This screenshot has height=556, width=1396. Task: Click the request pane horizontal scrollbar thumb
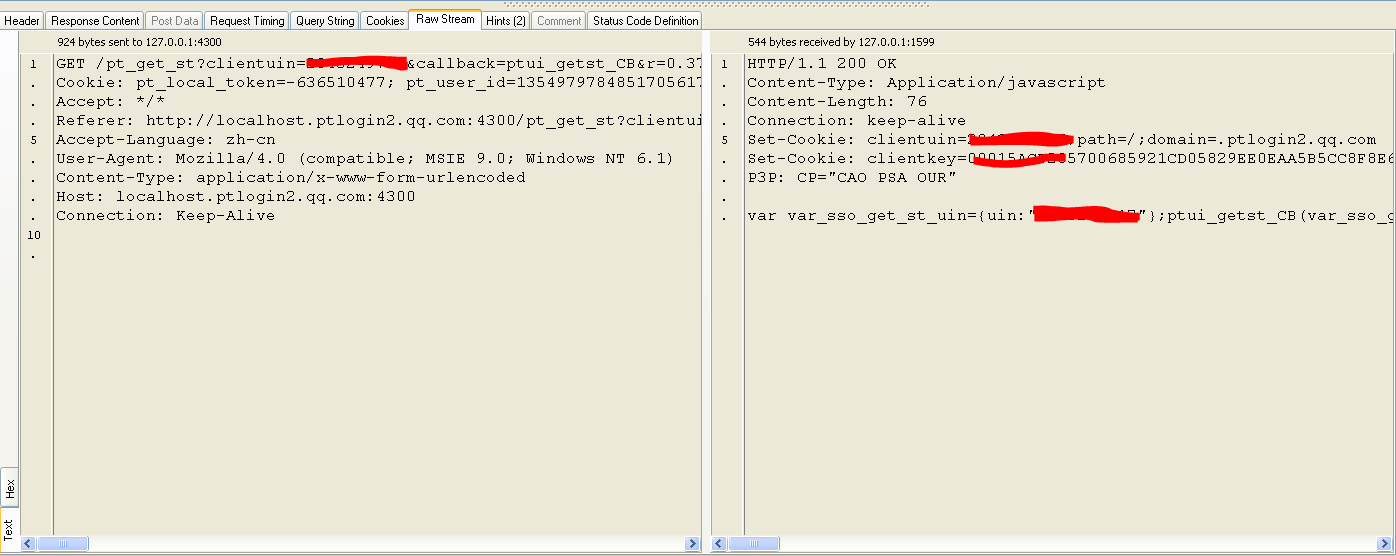pos(62,544)
